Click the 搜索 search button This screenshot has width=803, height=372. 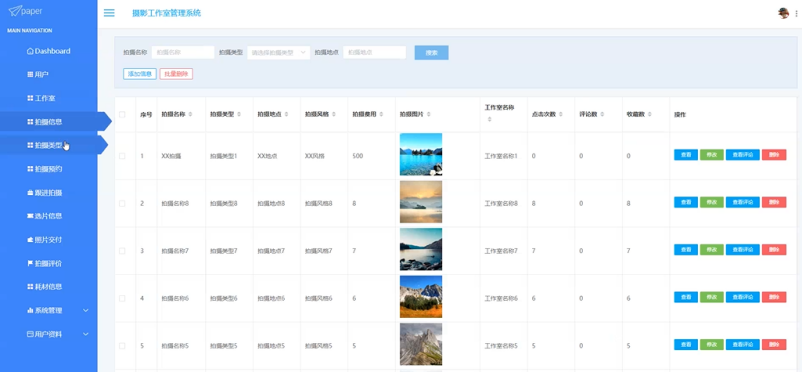[x=432, y=53]
